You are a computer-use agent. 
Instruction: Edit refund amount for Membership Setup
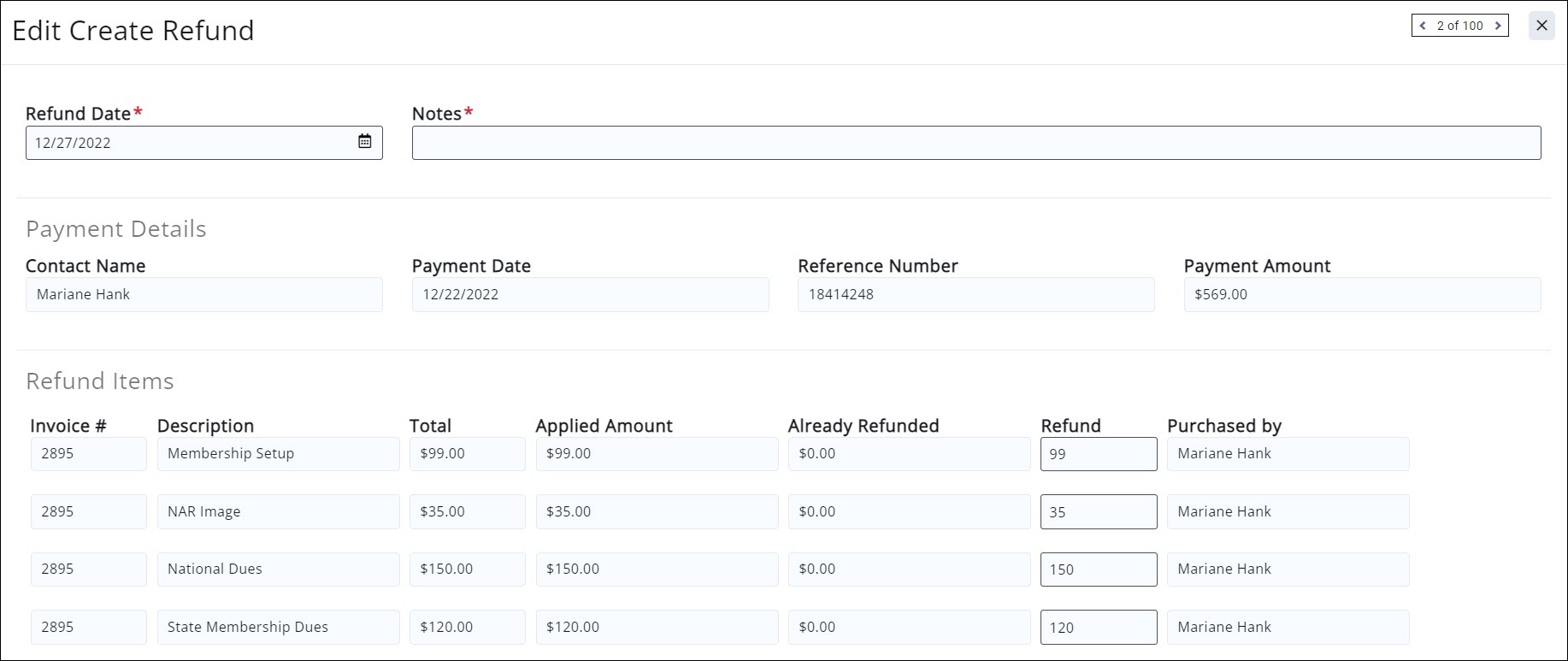pyautogui.click(x=1098, y=454)
